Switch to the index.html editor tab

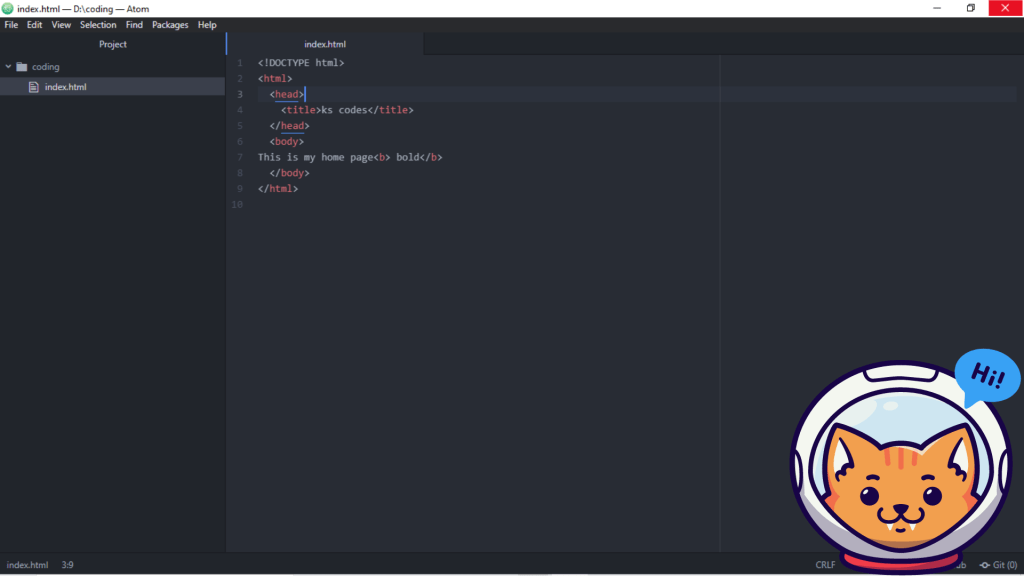[325, 44]
